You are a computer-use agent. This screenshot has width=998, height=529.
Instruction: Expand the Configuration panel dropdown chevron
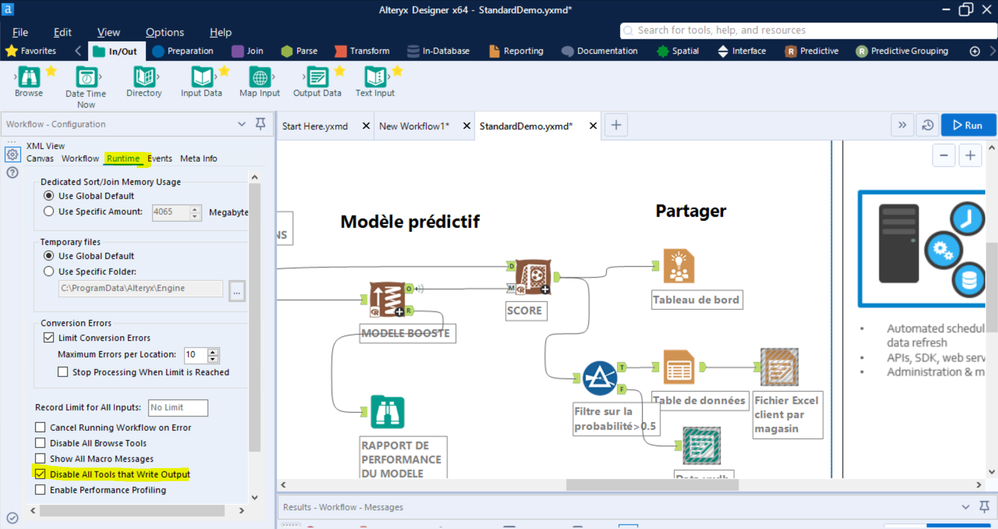(x=241, y=124)
